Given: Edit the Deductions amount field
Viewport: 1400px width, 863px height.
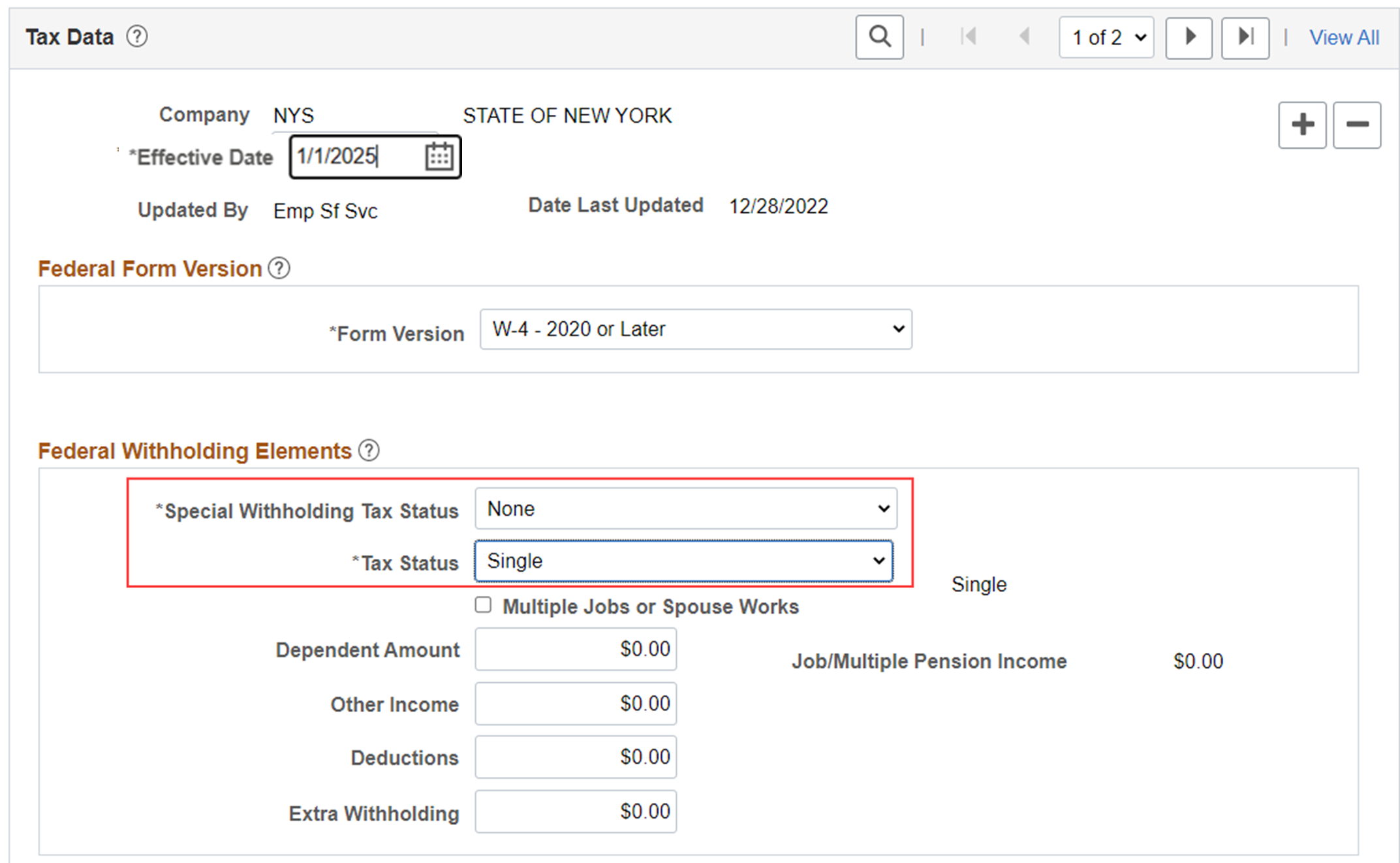Looking at the screenshot, I should pyautogui.click(x=576, y=757).
